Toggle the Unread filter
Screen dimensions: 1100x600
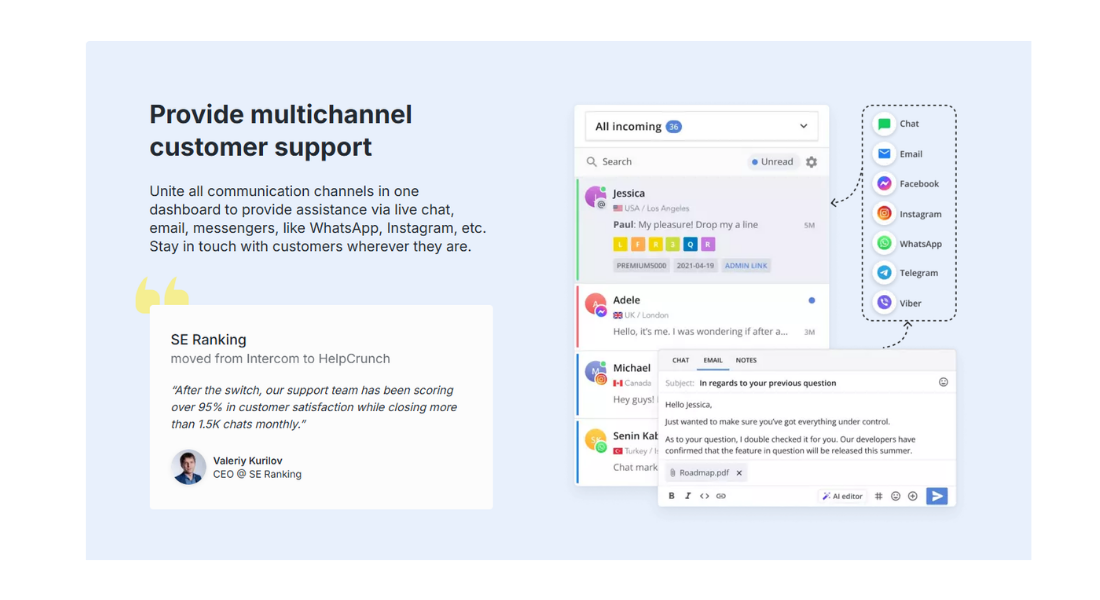coord(772,161)
